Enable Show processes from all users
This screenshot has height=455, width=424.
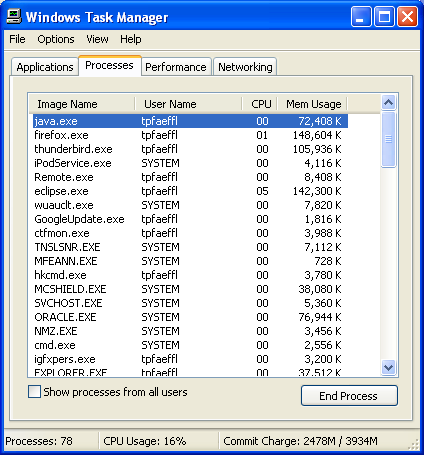[35, 392]
